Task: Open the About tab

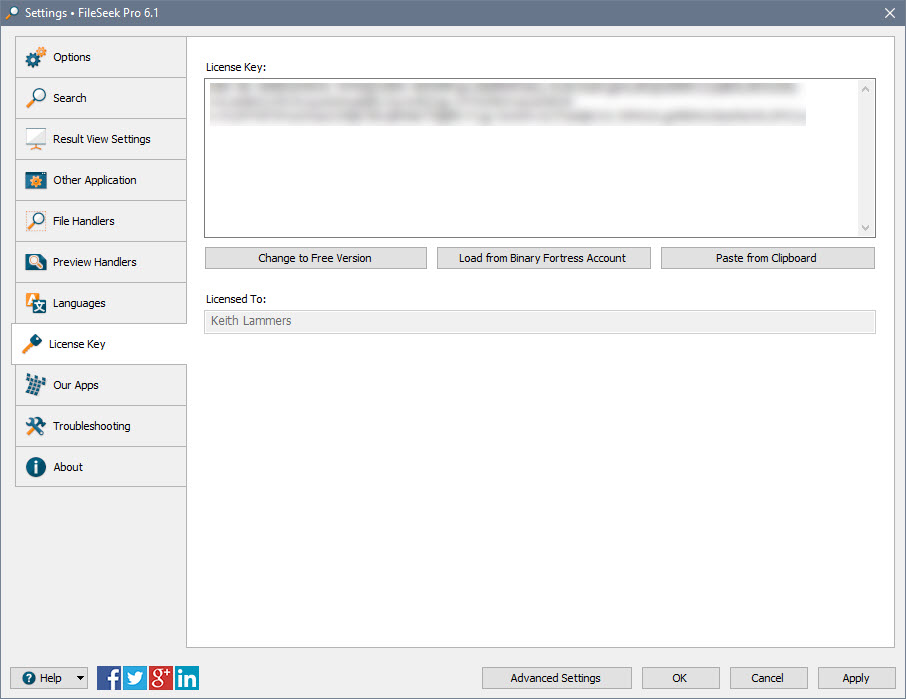Action: coord(101,467)
